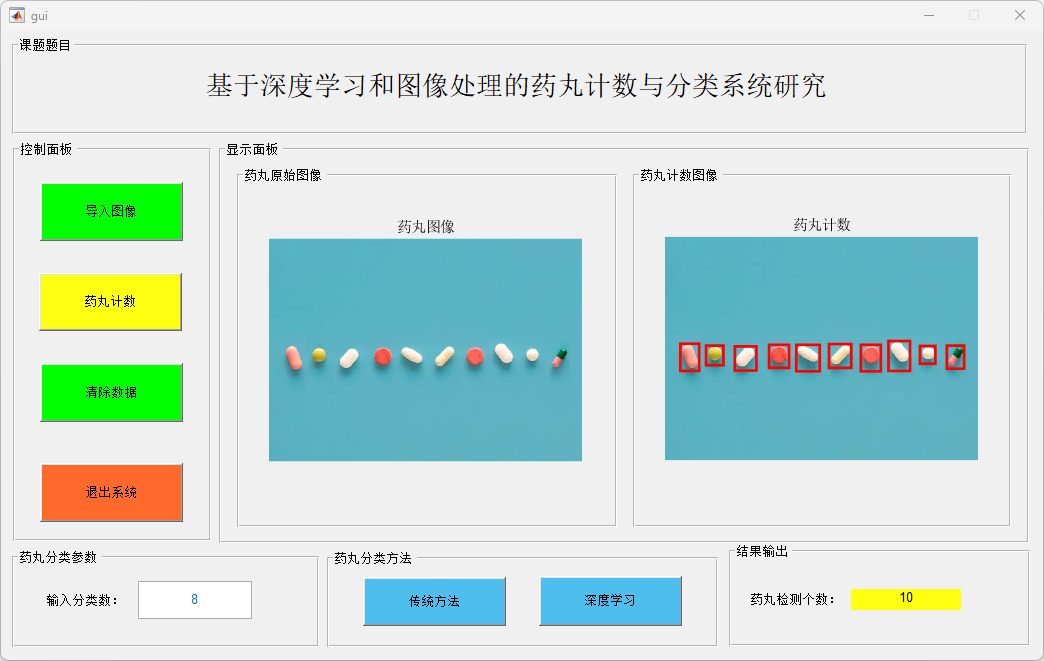1044x661 pixels.
Task: Select the leftmost red box in counting image
Action: 689,357
